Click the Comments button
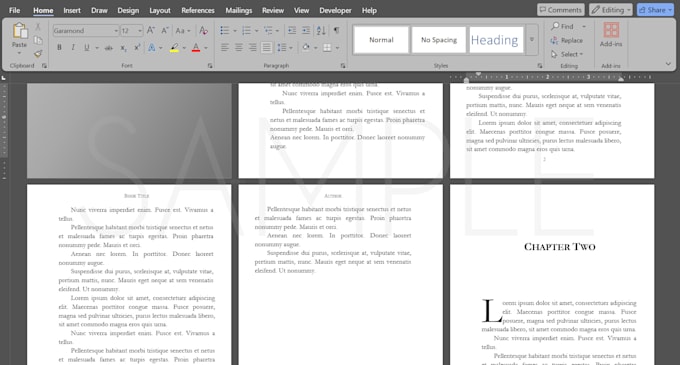 (561, 10)
